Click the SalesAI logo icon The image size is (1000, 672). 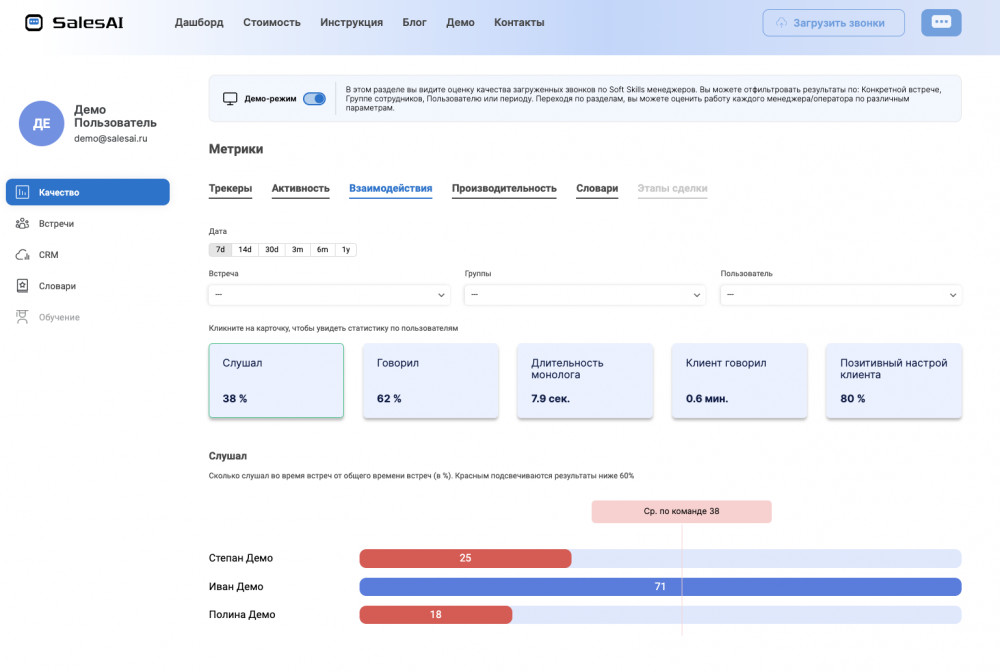pos(34,22)
